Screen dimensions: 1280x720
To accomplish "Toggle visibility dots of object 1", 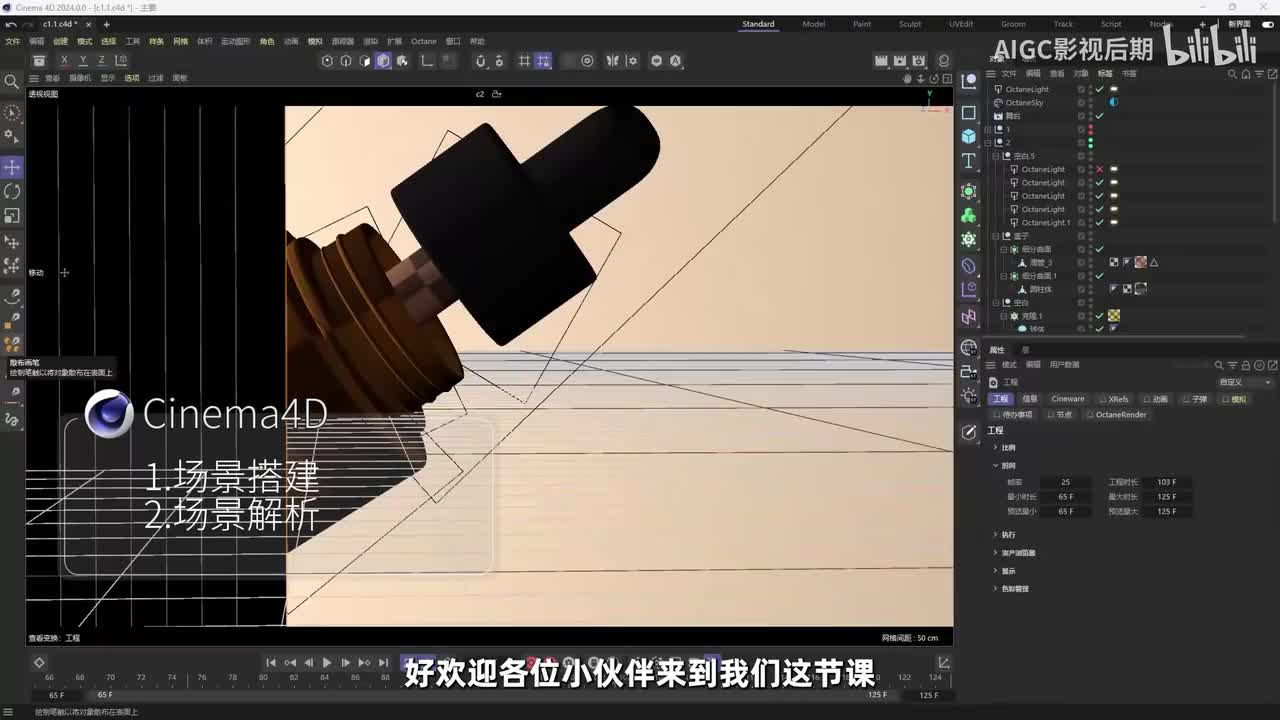I will [1090, 129].
